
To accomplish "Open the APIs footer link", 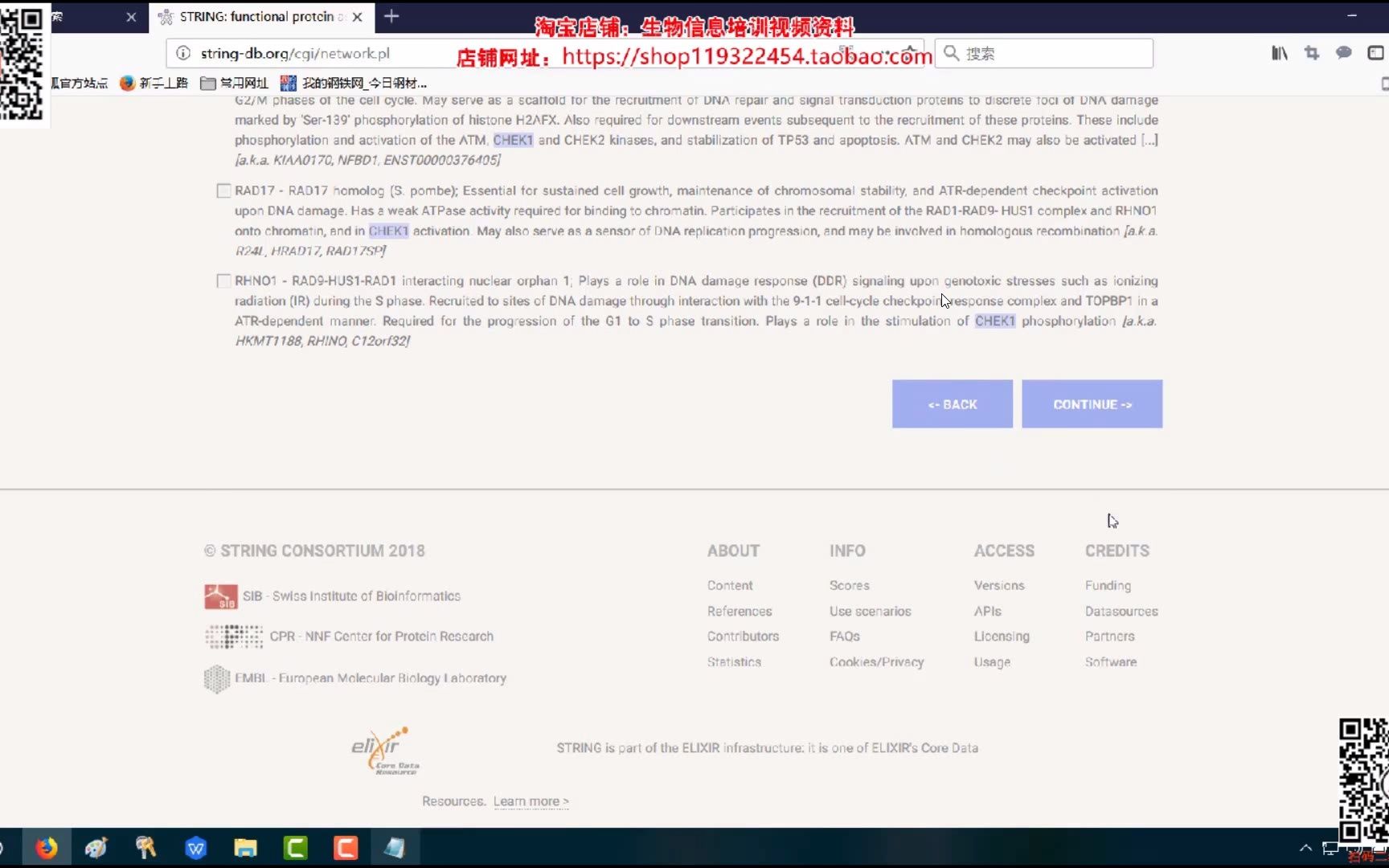I will (x=988, y=612).
